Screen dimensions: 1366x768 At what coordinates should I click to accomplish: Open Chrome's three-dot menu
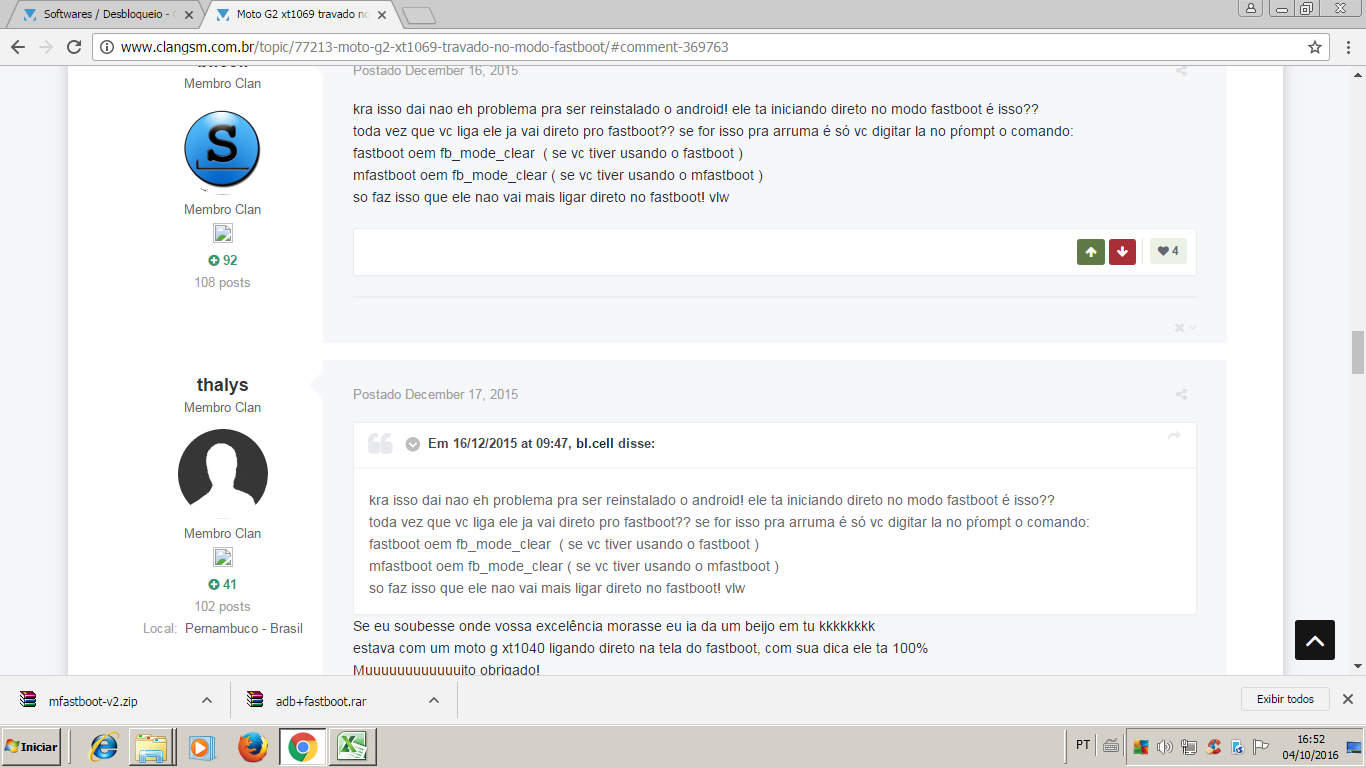coord(1346,47)
